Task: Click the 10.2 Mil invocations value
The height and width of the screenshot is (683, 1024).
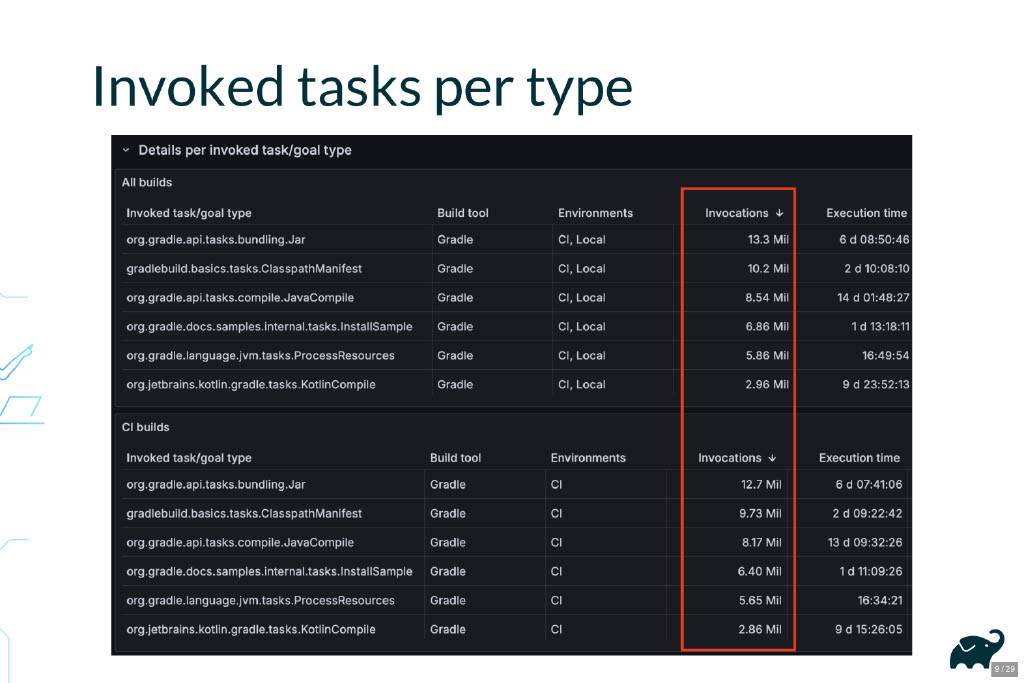Action: coord(768,268)
